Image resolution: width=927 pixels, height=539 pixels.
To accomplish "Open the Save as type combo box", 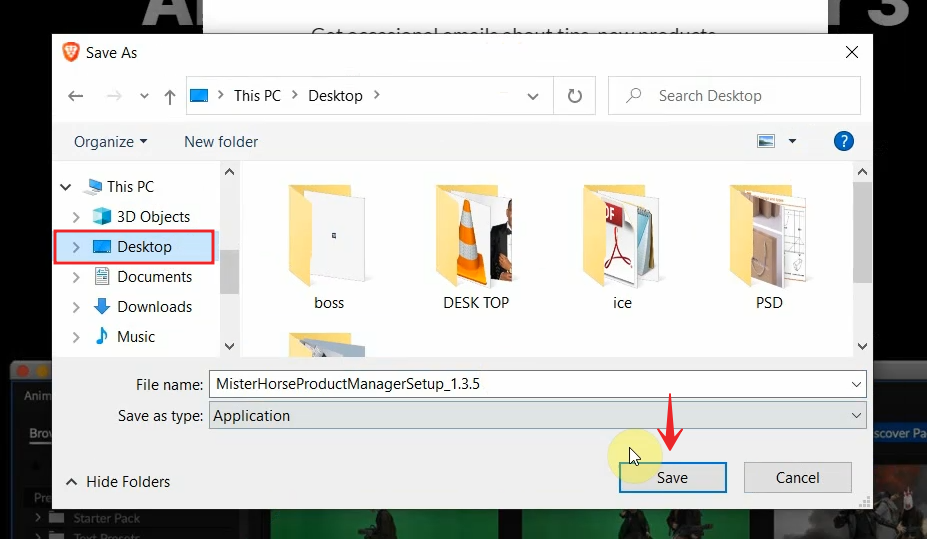I will (537, 415).
